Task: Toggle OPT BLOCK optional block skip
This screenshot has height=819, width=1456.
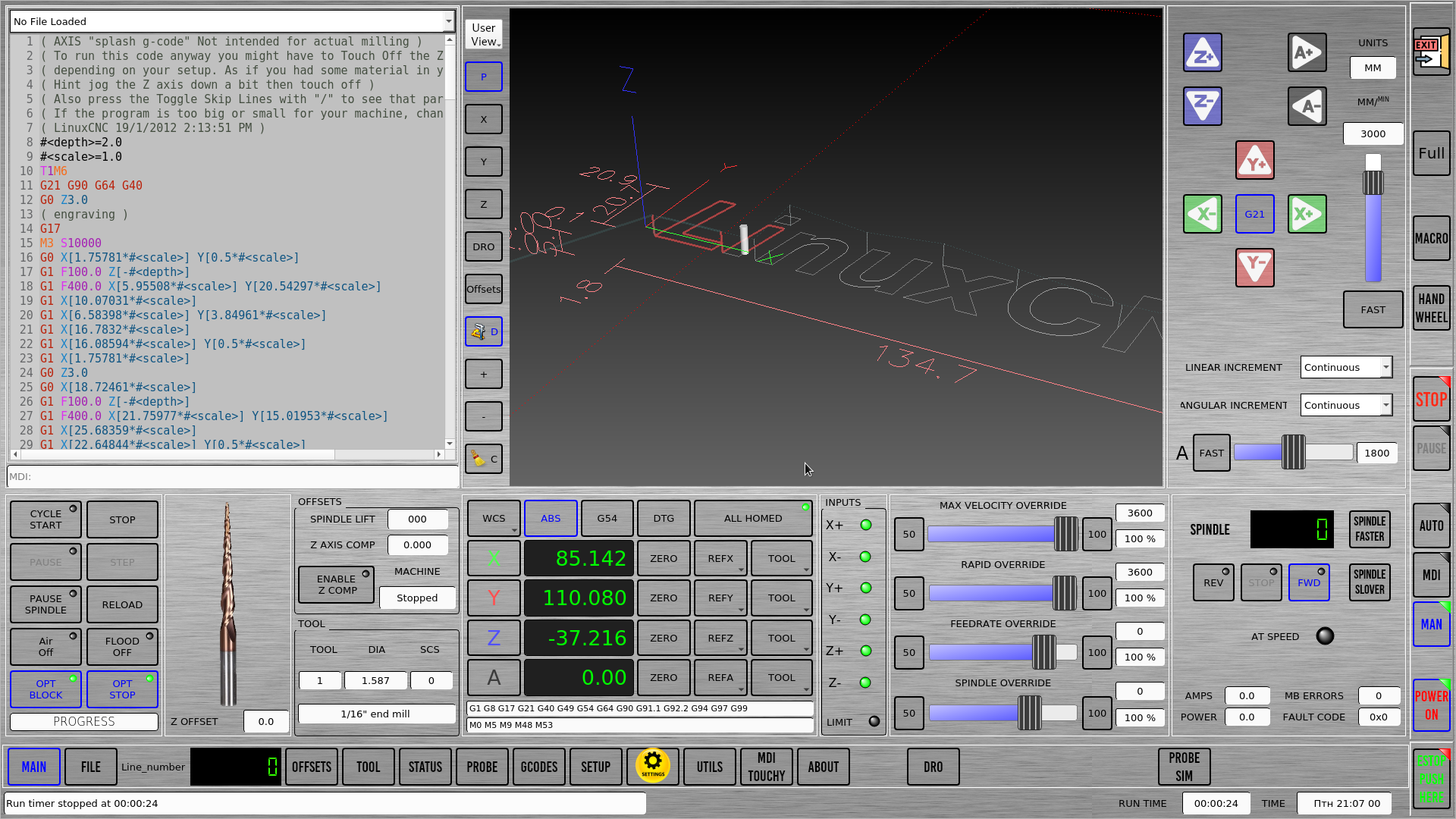Action: click(x=46, y=689)
